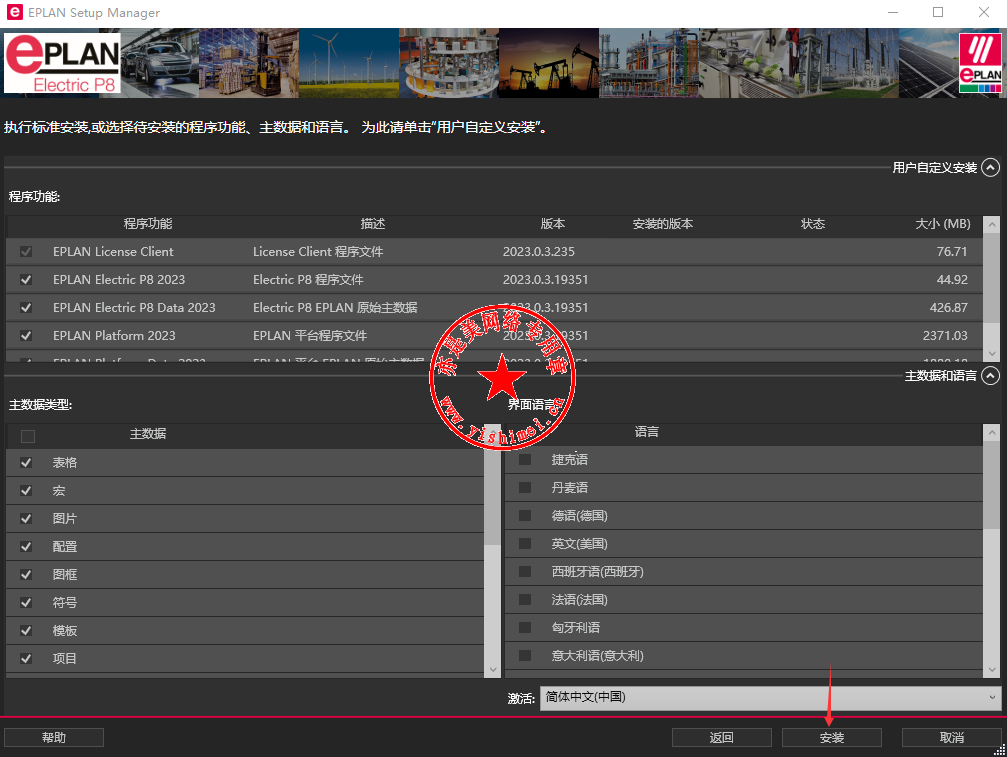Click the "Electric P8 程序文件" description

coord(308,280)
